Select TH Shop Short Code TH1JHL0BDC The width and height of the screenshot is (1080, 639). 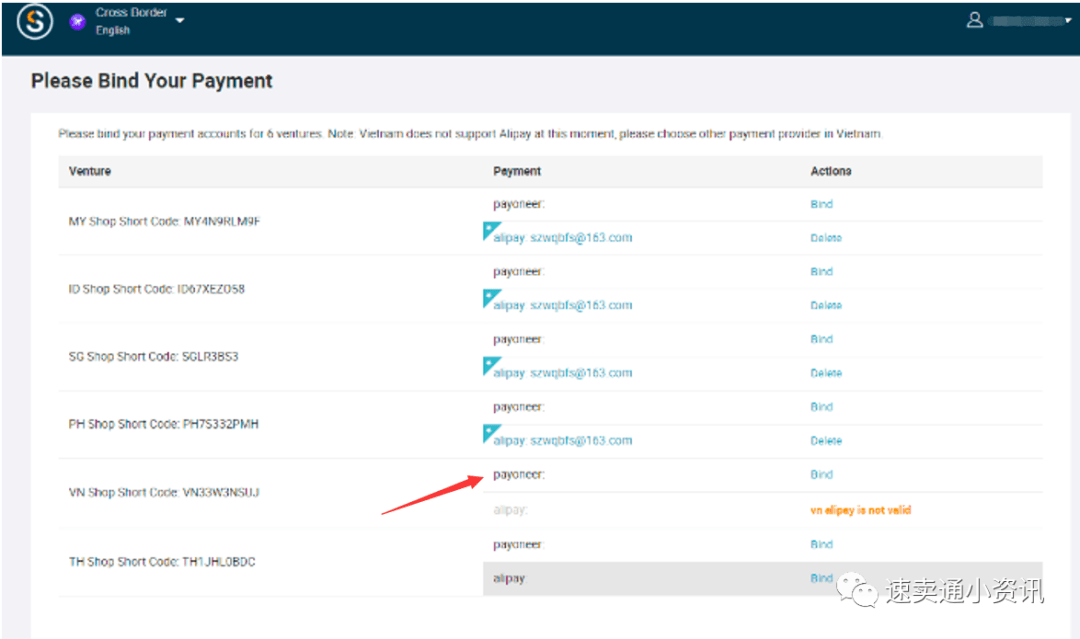click(162, 562)
